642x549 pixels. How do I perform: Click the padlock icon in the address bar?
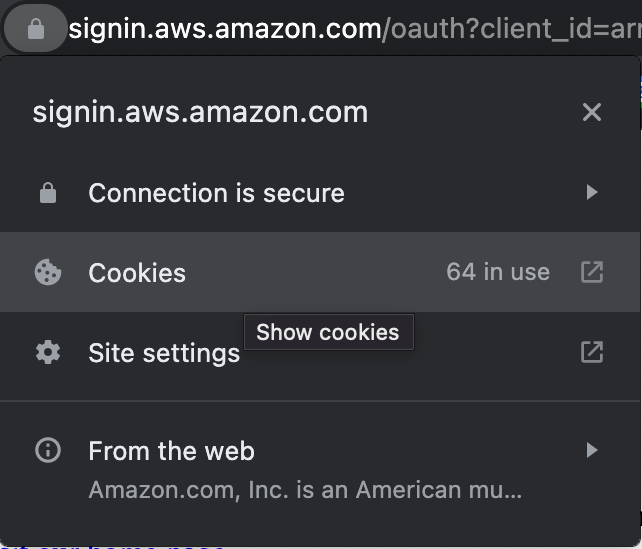pyautogui.click(x=36, y=30)
